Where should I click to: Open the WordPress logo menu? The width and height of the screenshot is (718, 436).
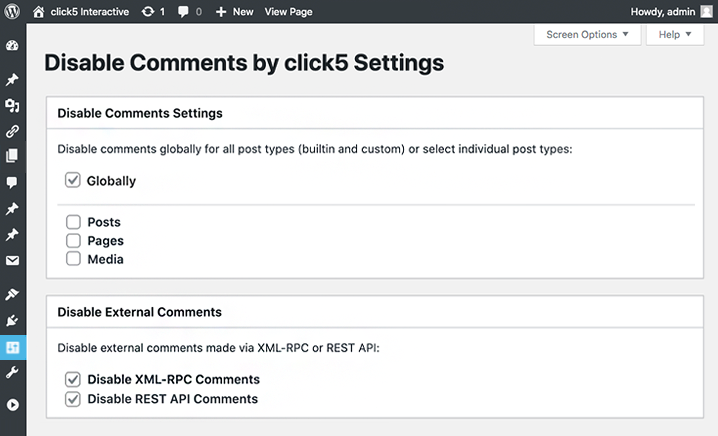(12, 11)
